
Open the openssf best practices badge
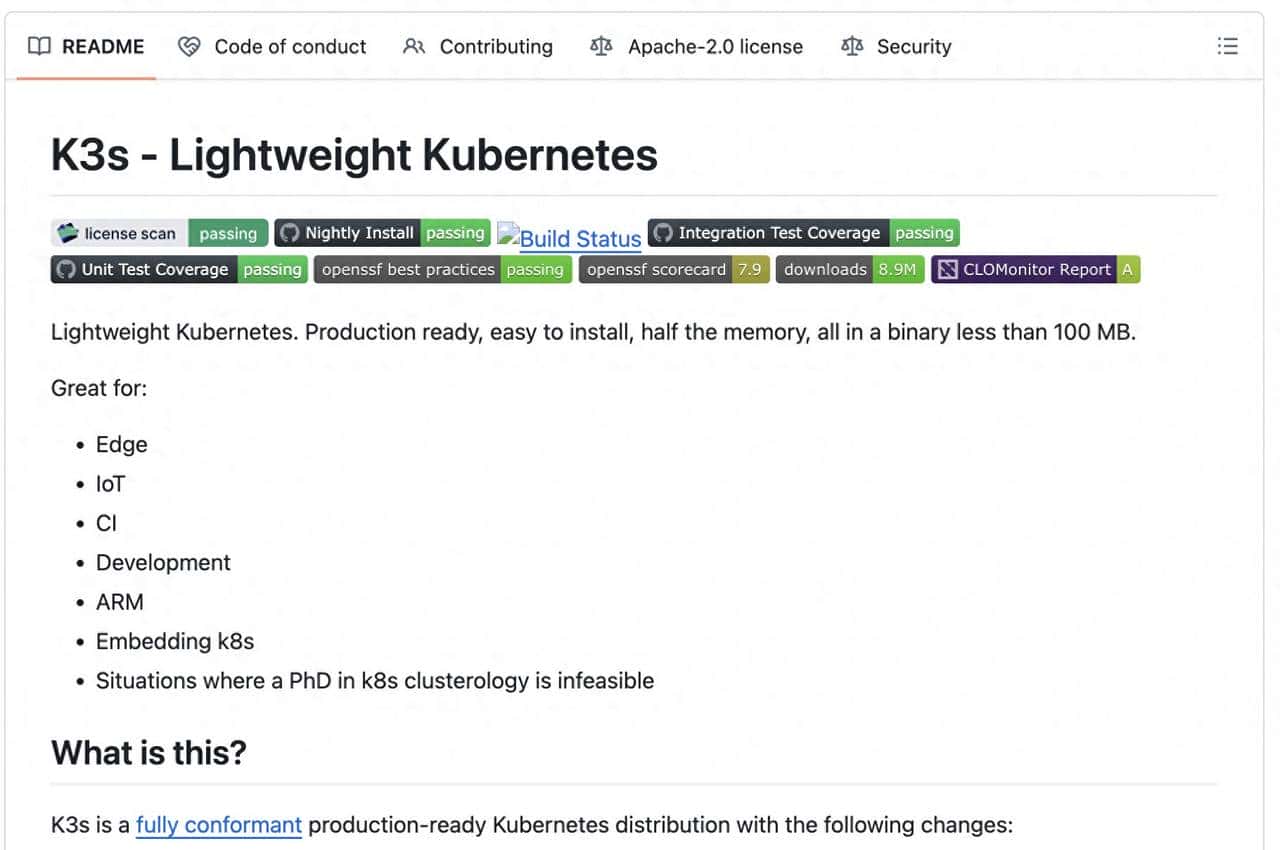point(444,269)
